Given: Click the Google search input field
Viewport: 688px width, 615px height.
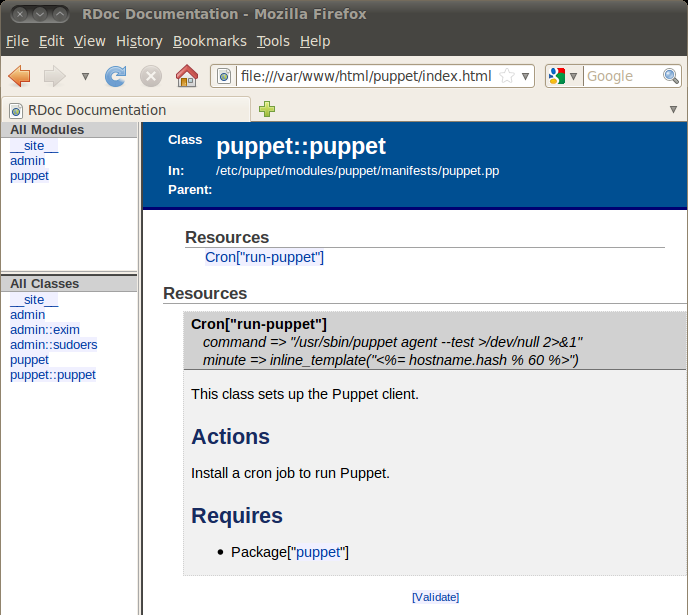Looking at the screenshot, I should point(621,76).
